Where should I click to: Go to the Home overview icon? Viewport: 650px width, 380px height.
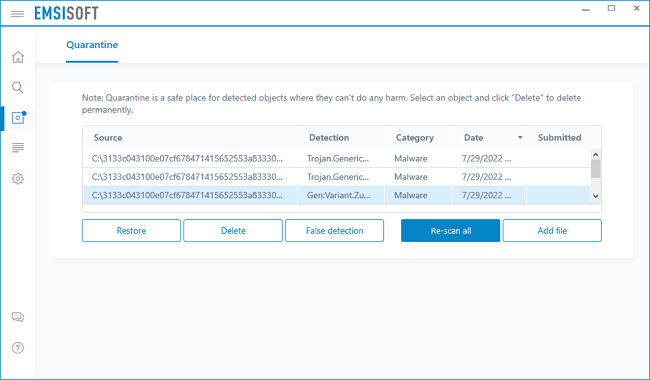pyautogui.click(x=18, y=57)
